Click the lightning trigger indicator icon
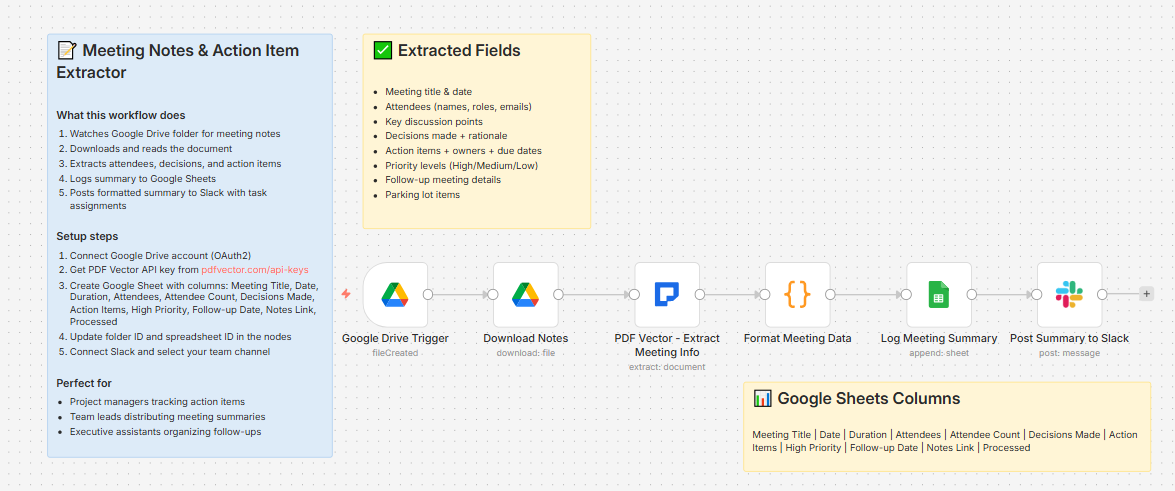 [x=346, y=294]
